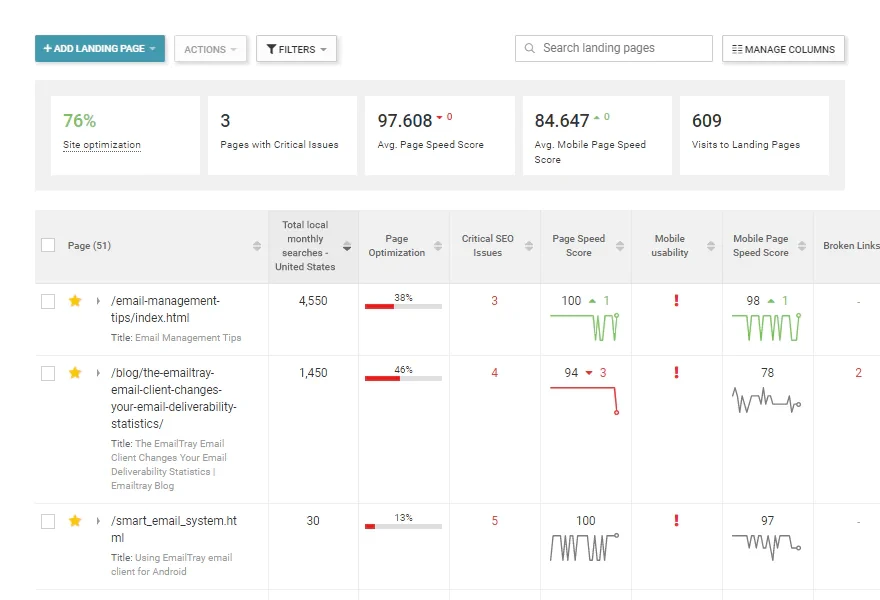The image size is (880, 600).
Task: Expand the Add Landing Page dropdown arrow
Action: tap(153, 48)
